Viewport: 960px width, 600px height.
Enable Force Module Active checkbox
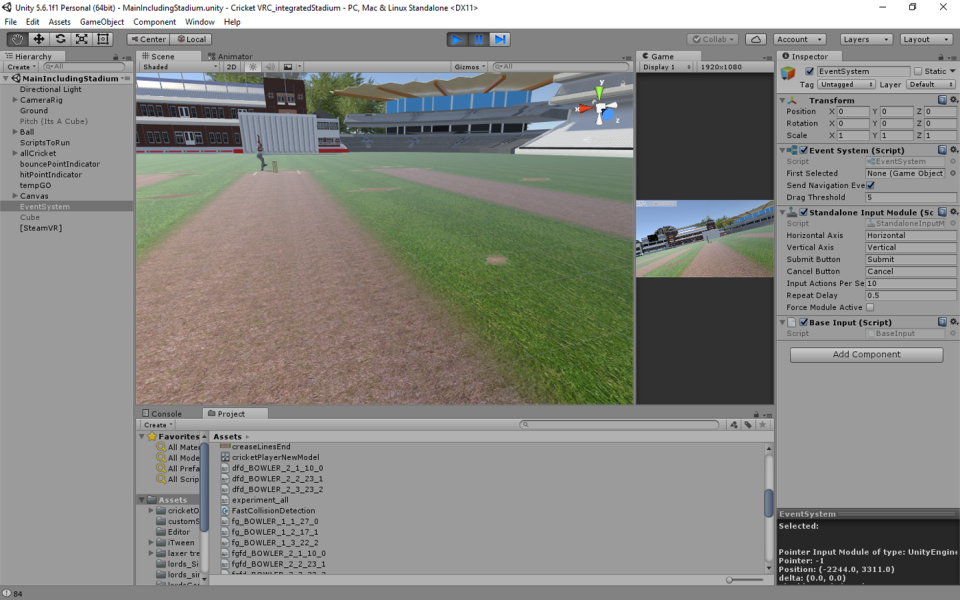point(870,307)
